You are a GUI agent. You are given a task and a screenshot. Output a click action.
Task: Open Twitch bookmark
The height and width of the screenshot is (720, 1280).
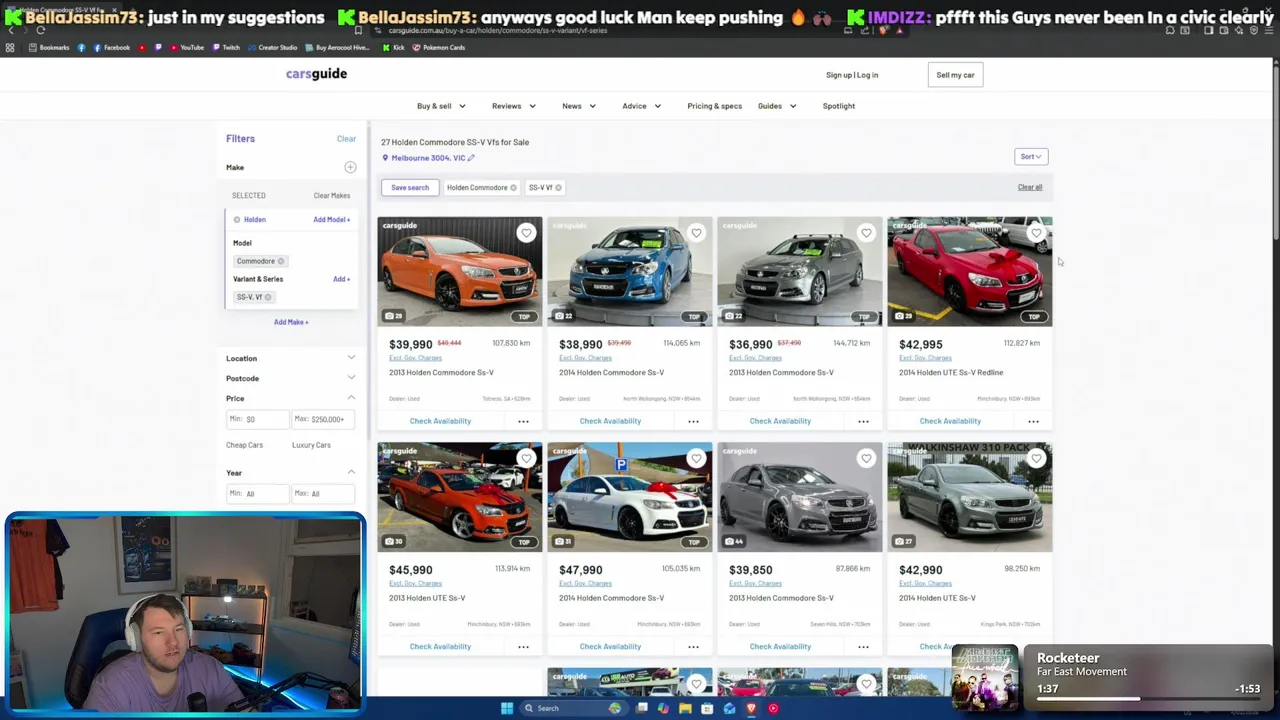coord(226,47)
